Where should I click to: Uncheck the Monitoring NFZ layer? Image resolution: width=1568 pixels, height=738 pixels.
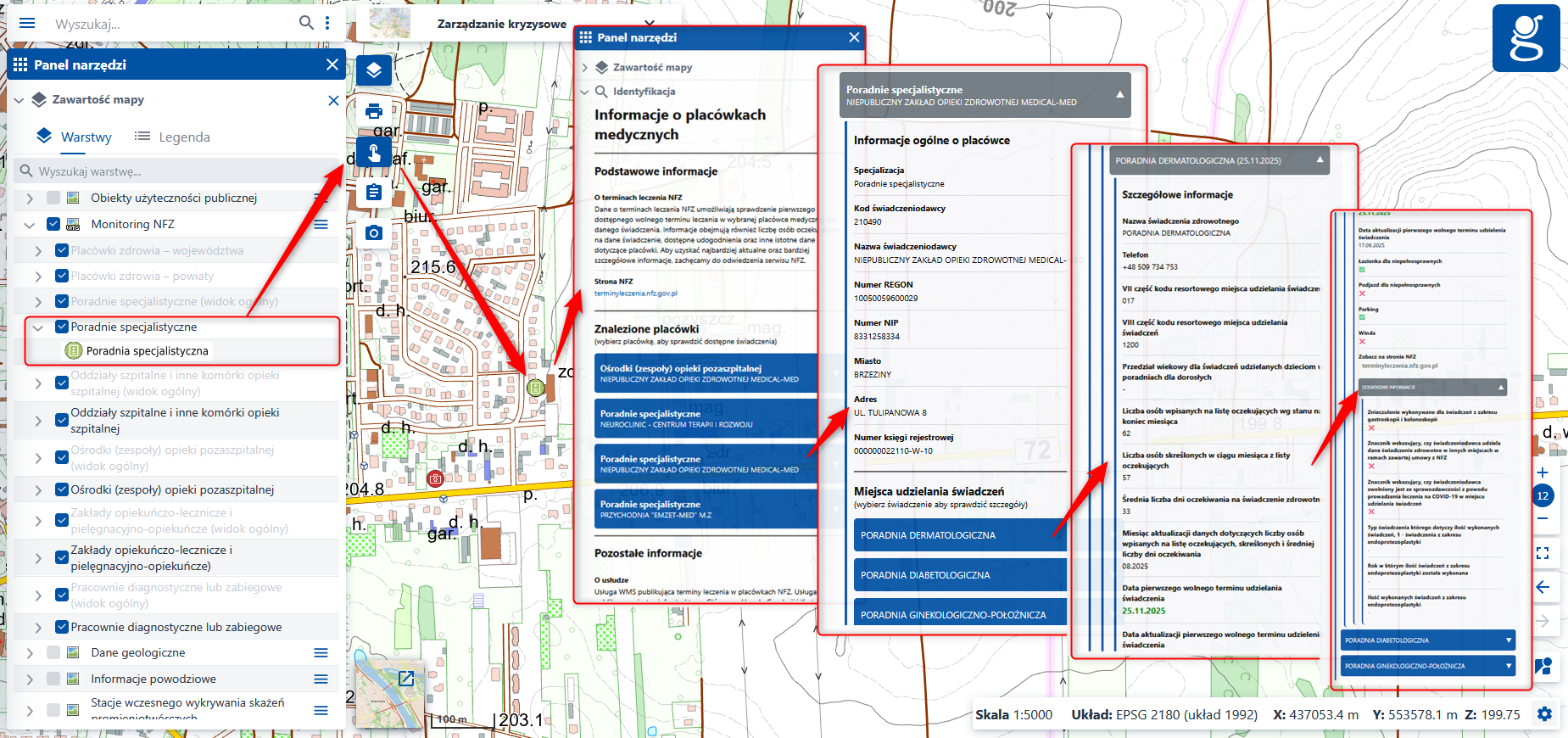click(x=53, y=224)
